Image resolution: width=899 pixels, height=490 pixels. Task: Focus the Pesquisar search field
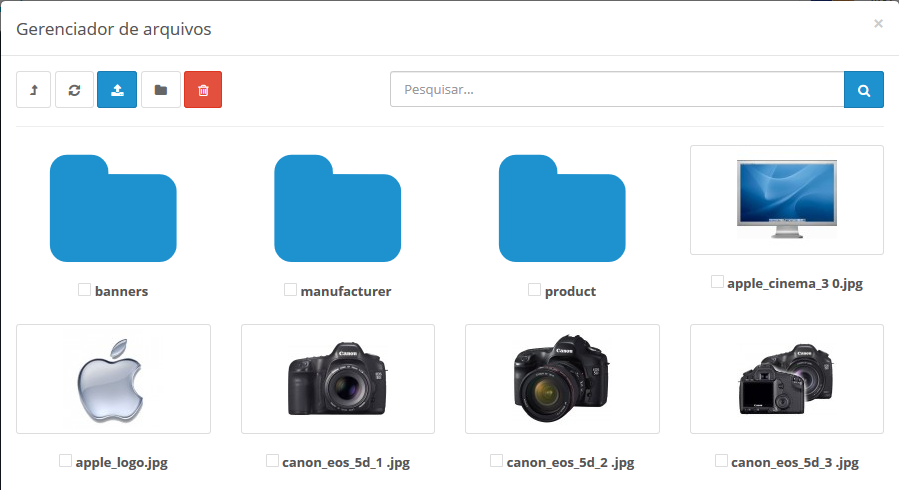(616, 90)
